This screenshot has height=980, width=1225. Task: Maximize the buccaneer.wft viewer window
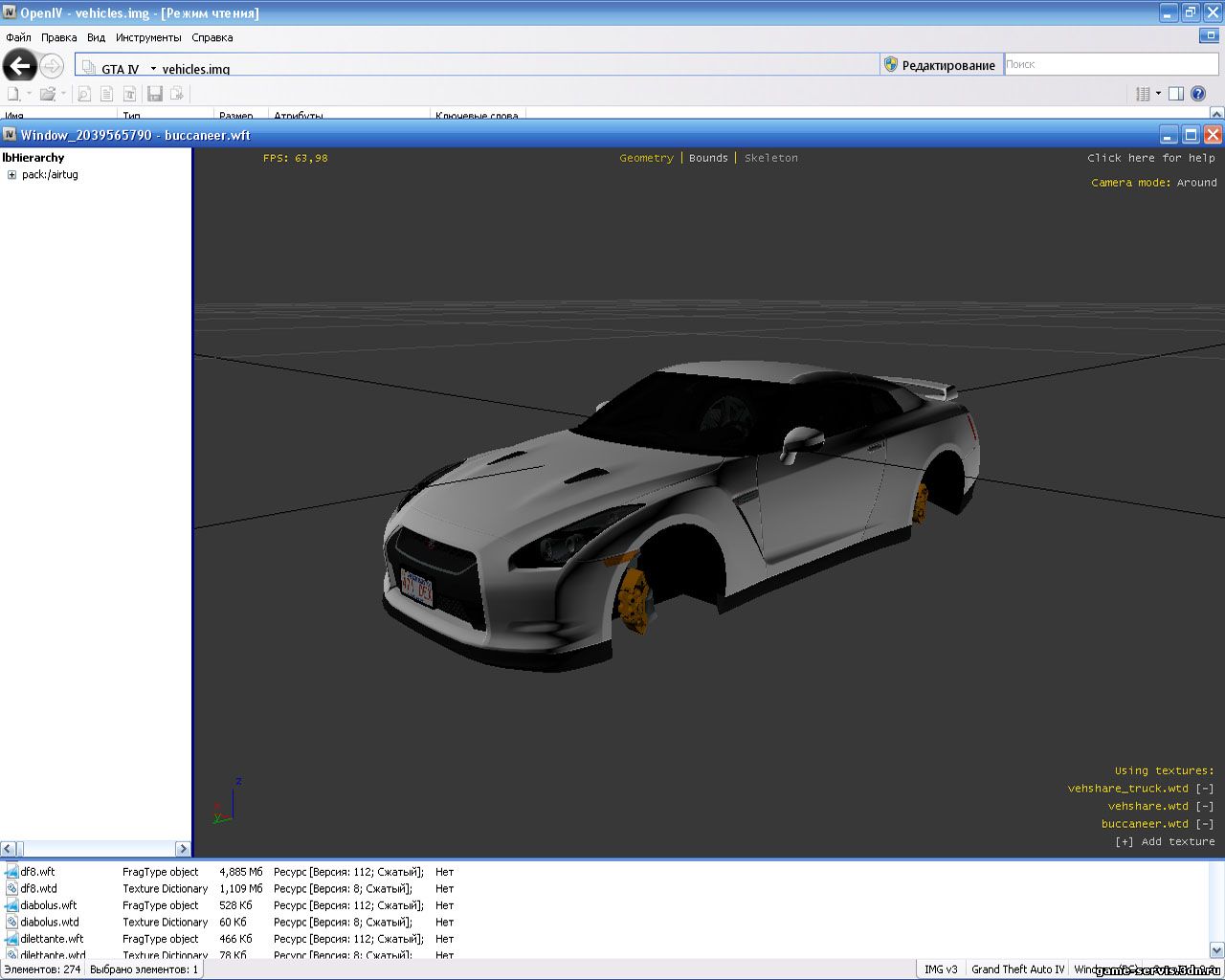[x=1191, y=135]
